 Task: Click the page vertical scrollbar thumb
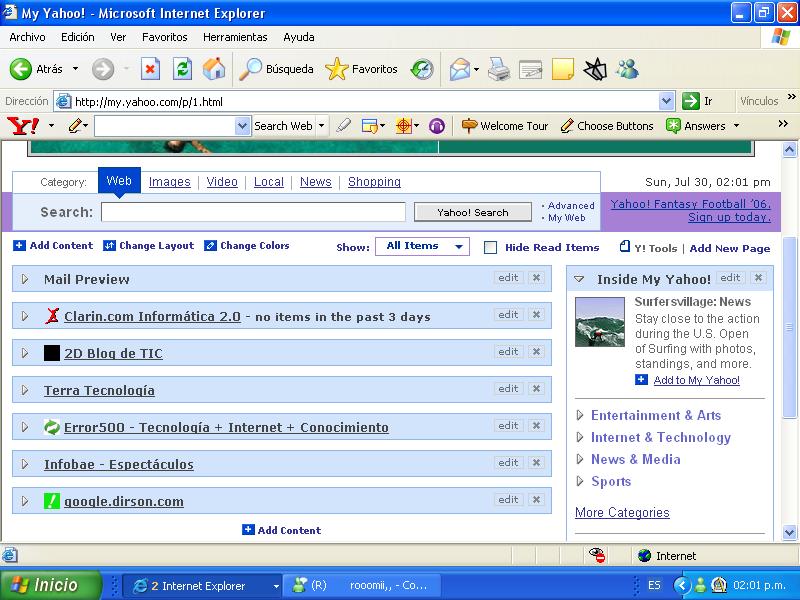pyautogui.click(x=789, y=327)
